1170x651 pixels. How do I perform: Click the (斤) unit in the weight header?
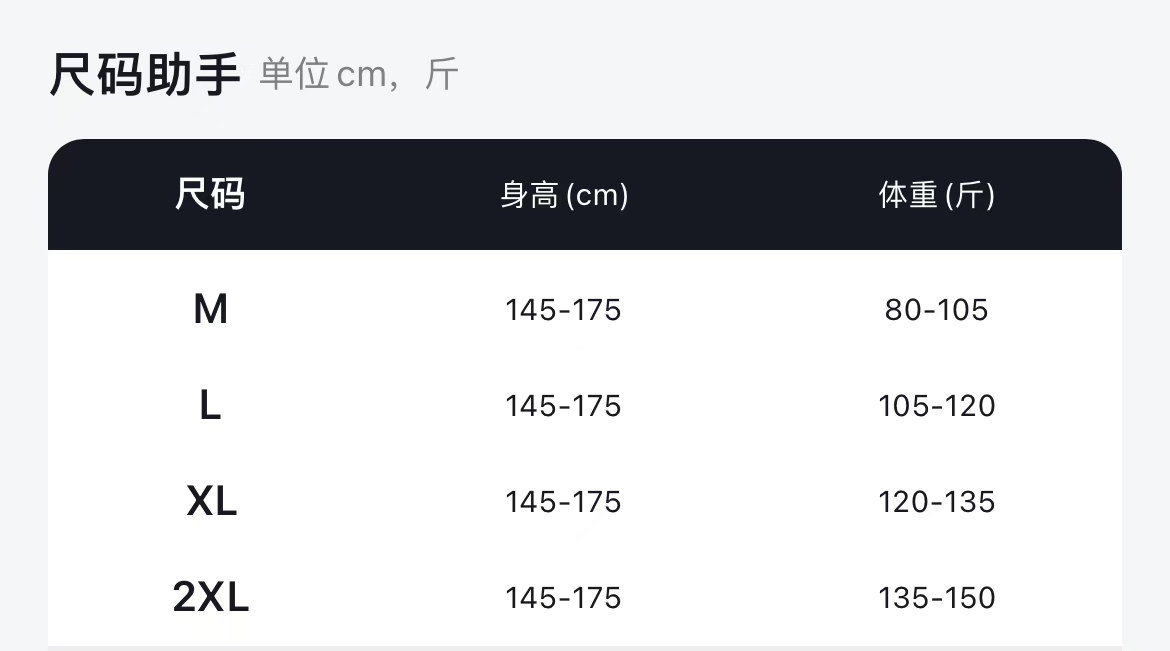coord(969,195)
